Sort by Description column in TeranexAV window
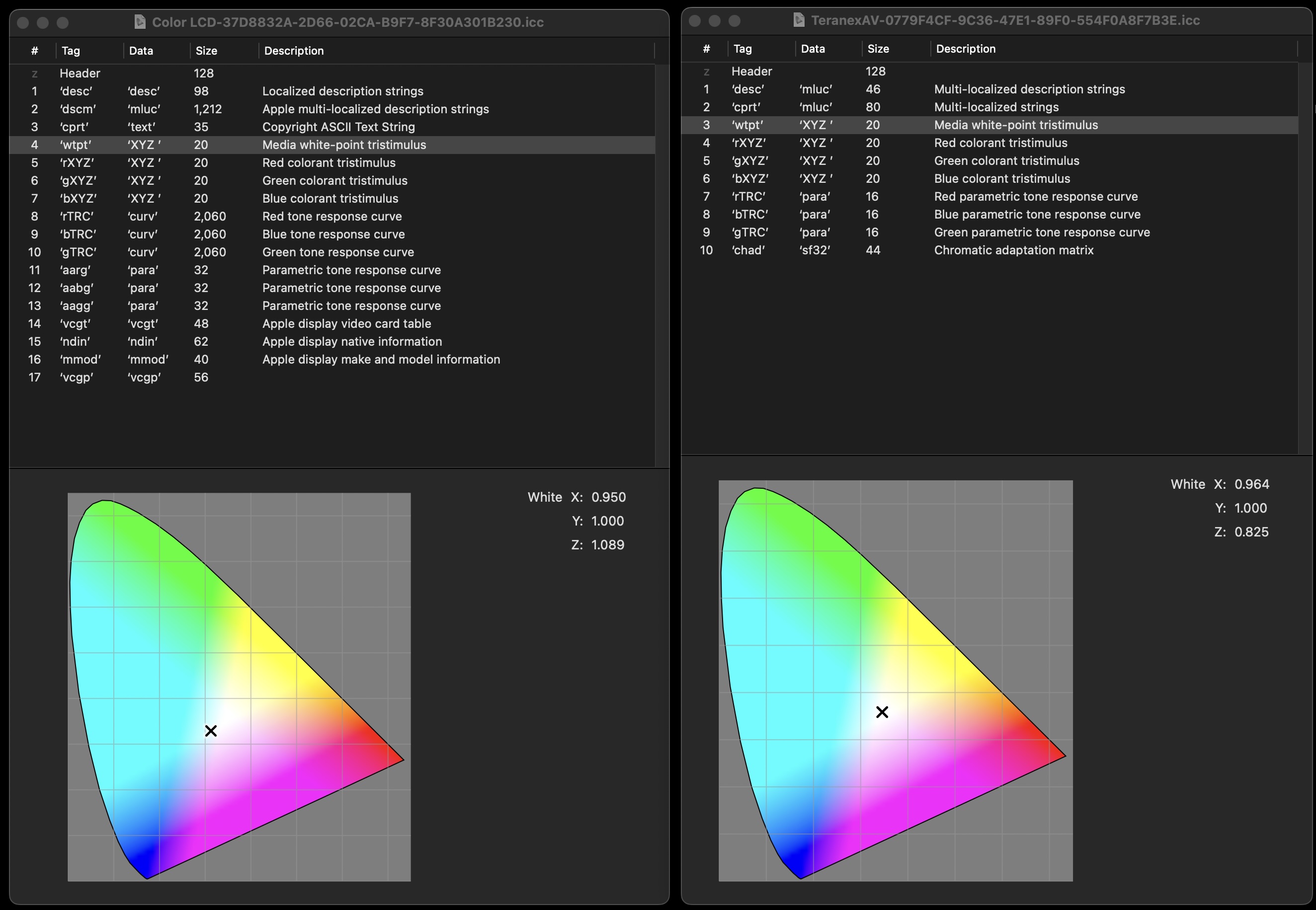Image resolution: width=1316 pixels, height=910 pixels. pyautogui.click(x=1114, y=49)
